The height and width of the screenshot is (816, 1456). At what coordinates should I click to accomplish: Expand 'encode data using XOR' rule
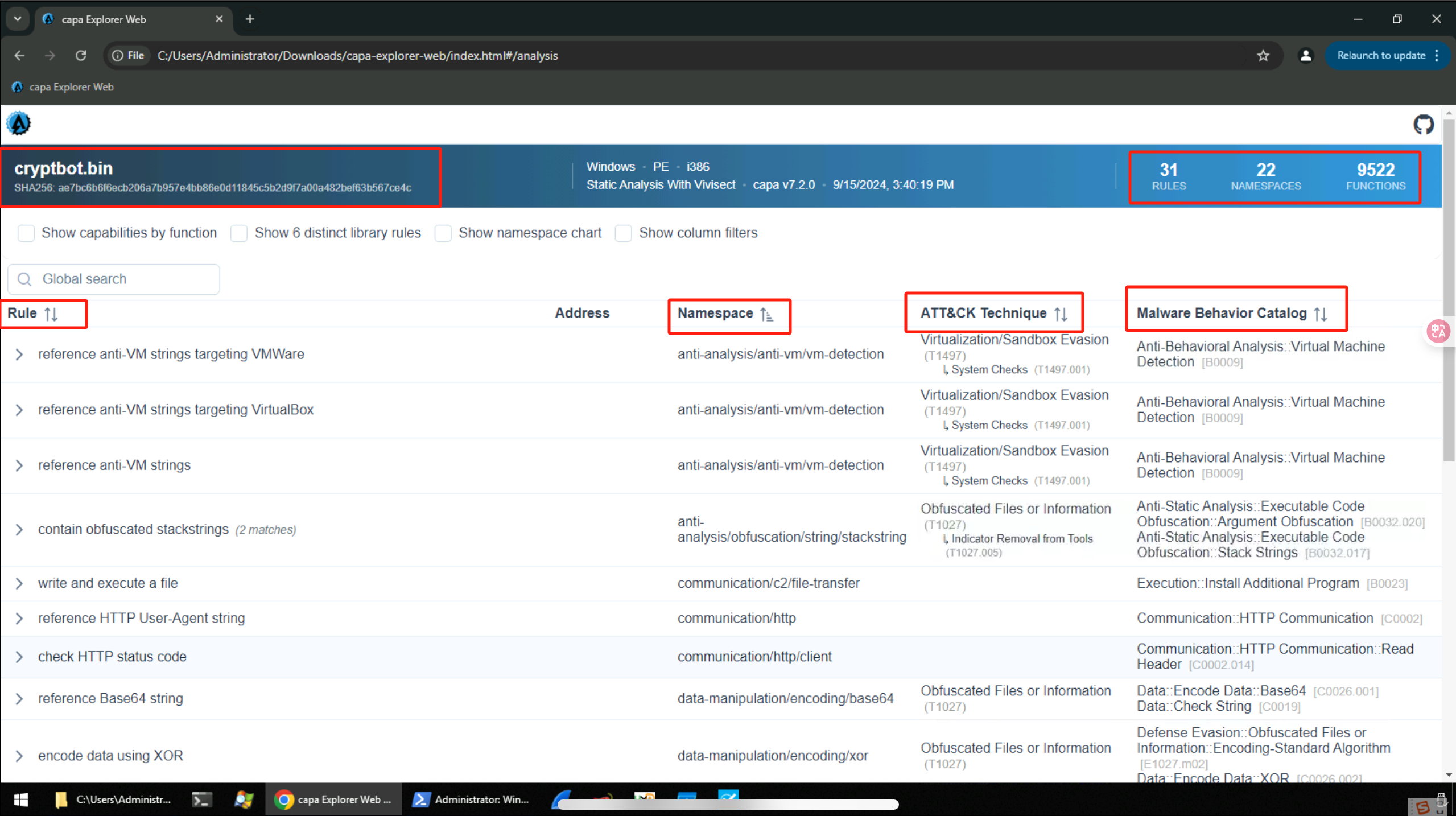click(x=19, y=756)
